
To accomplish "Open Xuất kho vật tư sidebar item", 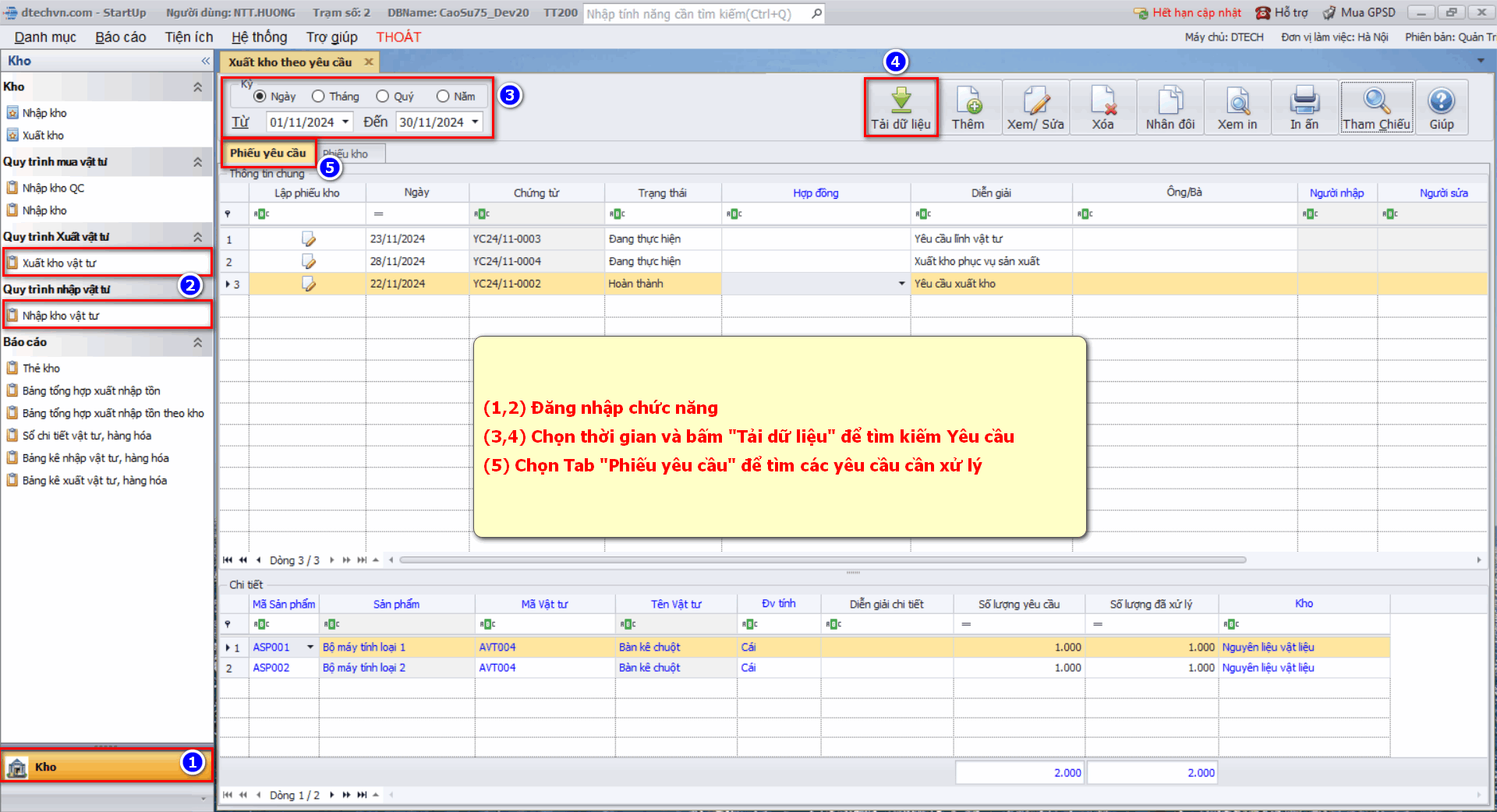I will [59, 263].
